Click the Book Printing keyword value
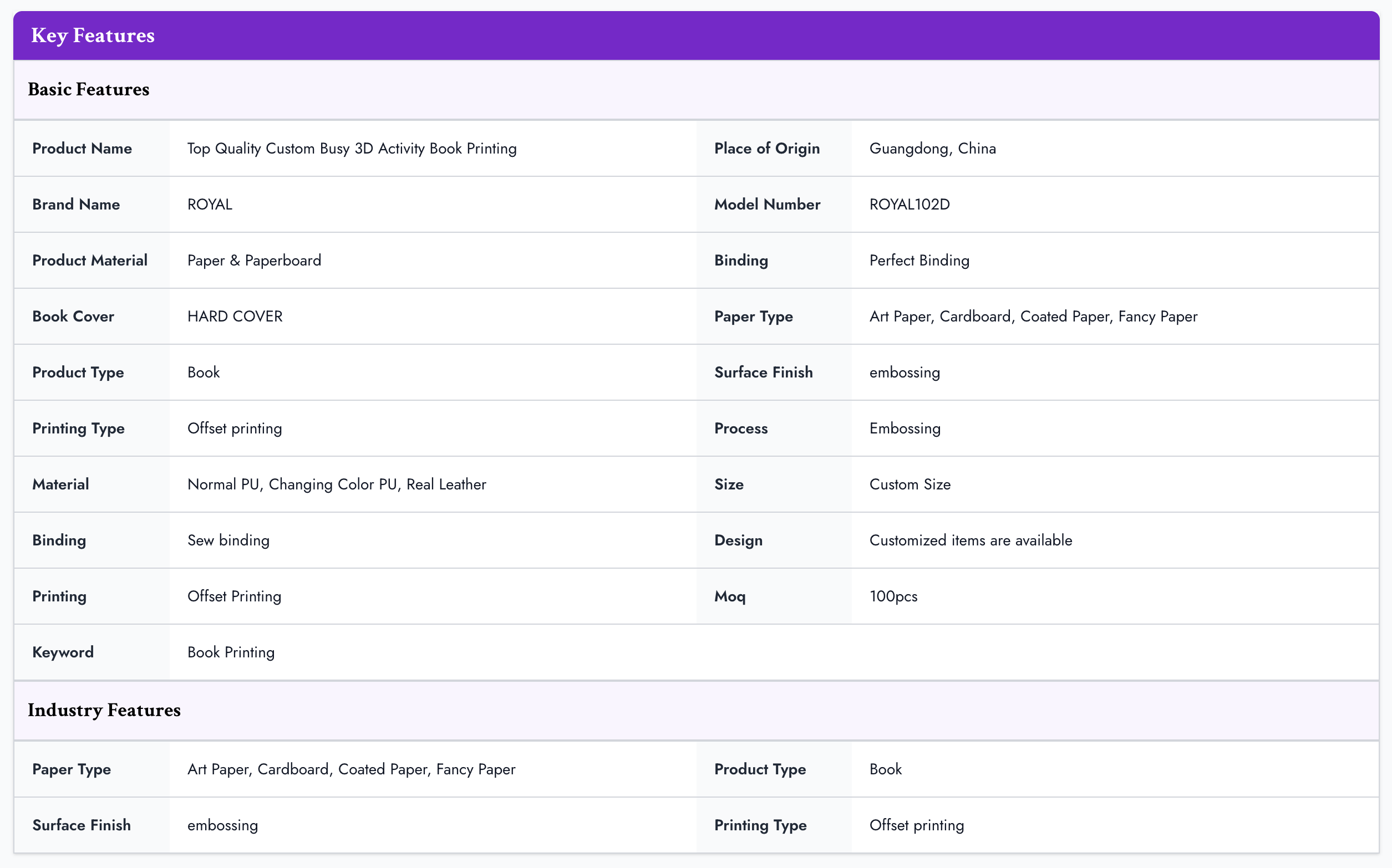 [231, 652]
